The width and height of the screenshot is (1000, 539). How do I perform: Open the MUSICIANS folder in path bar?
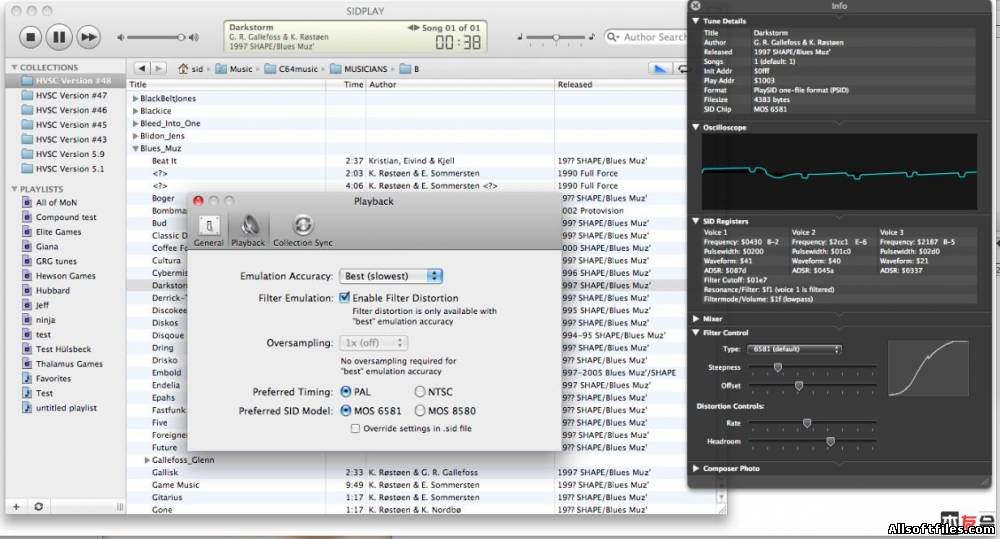(x=359, y=69)
